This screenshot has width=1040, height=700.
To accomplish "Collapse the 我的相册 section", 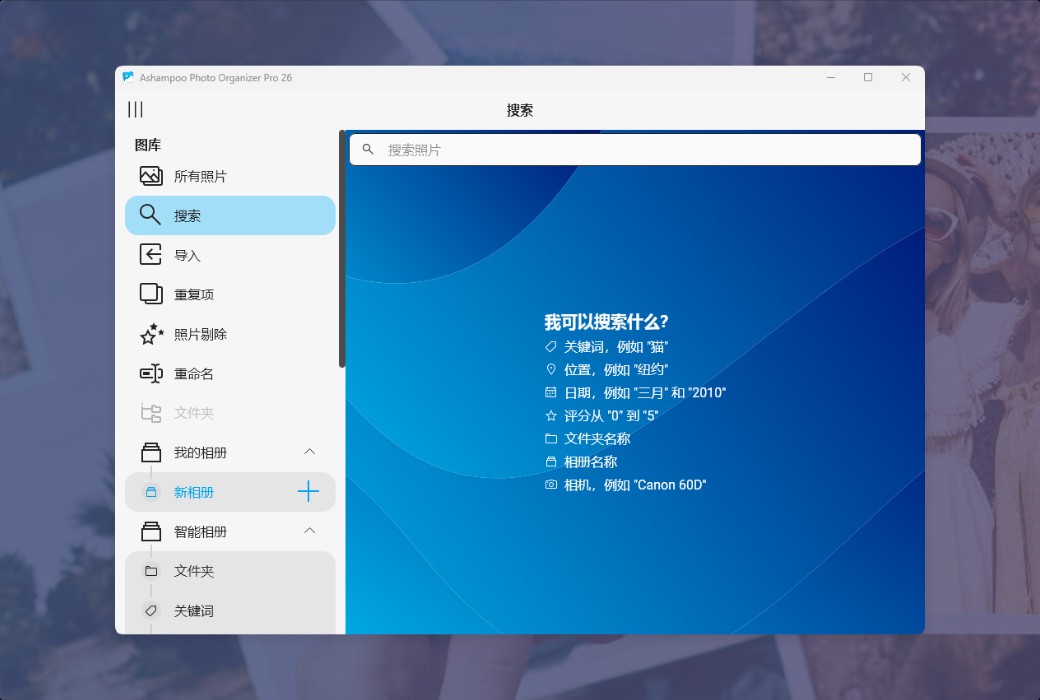I will point(310,452).
